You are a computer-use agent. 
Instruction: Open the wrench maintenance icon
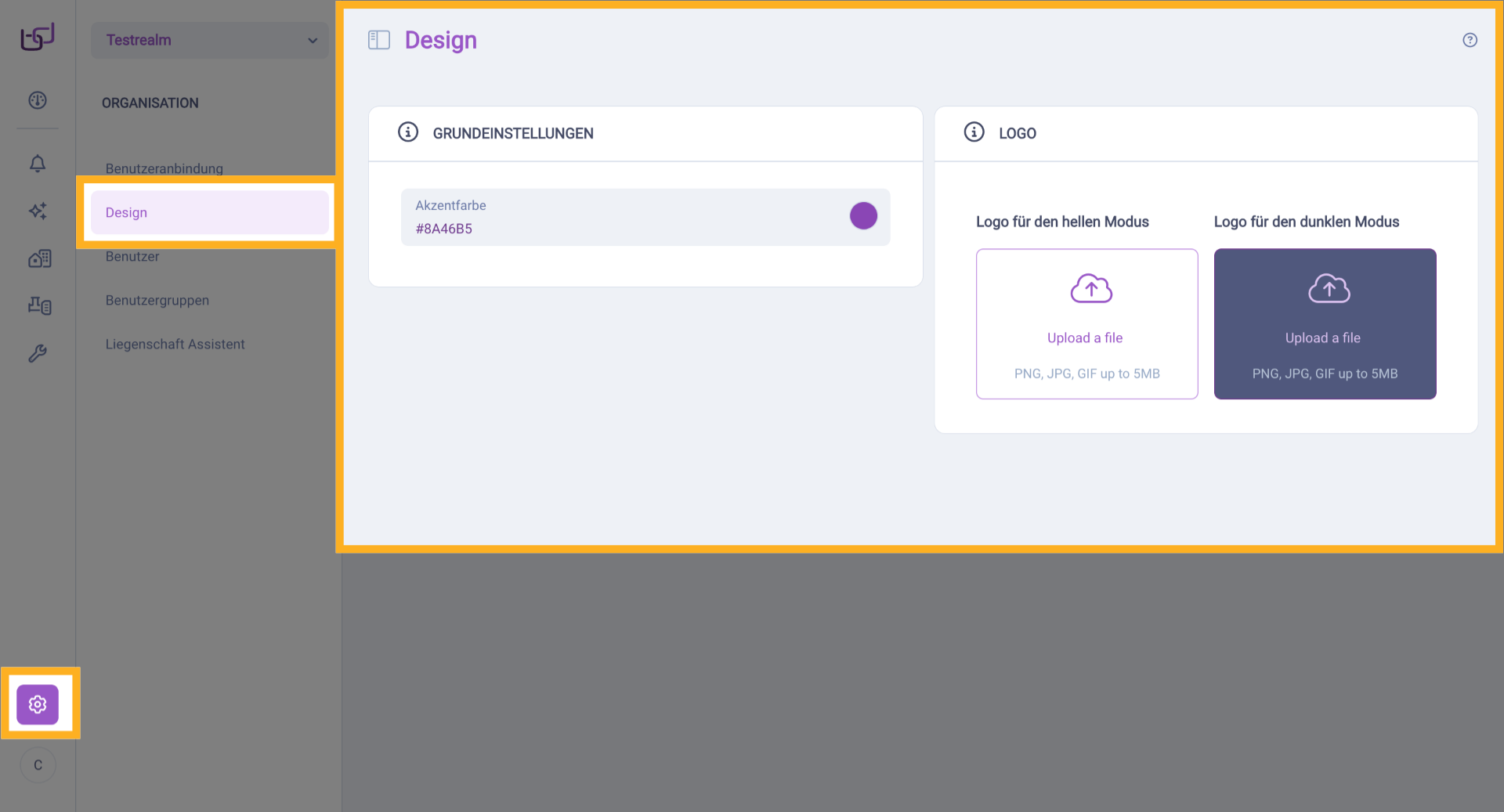(x=38, y=353)
